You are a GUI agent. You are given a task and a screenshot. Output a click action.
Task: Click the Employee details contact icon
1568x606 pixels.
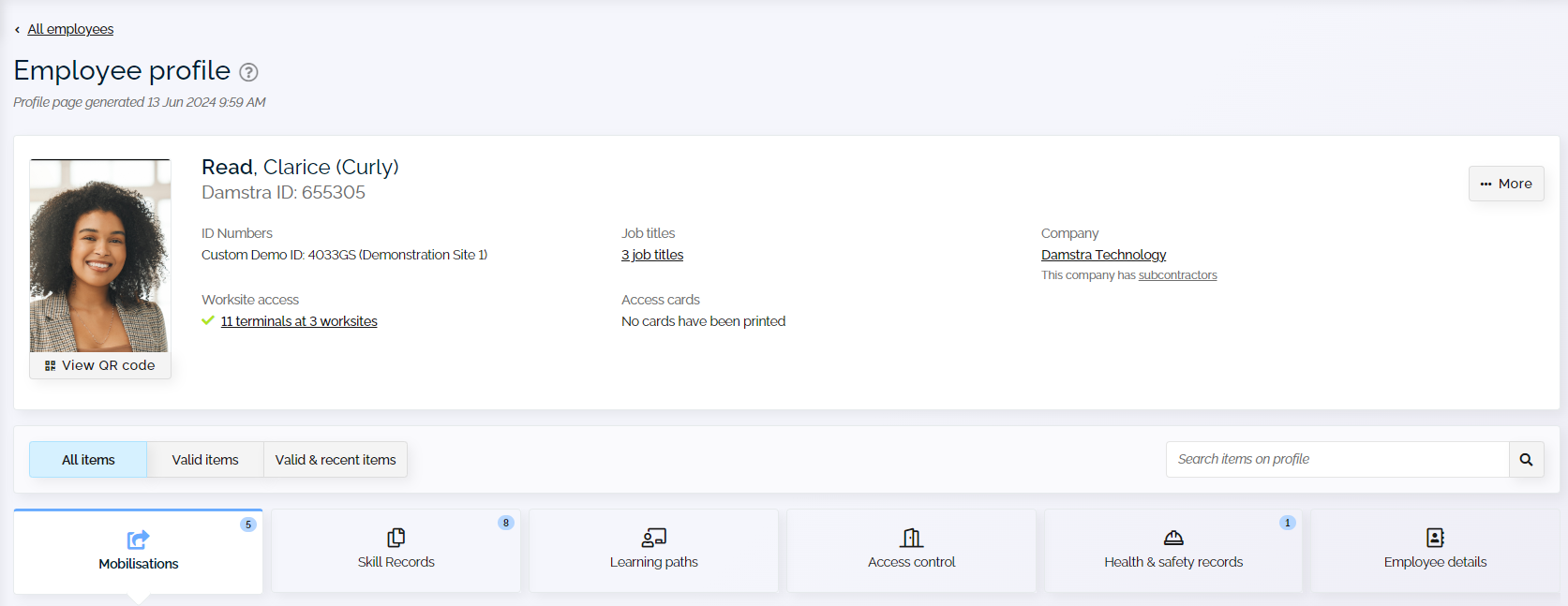point(1435,538)
